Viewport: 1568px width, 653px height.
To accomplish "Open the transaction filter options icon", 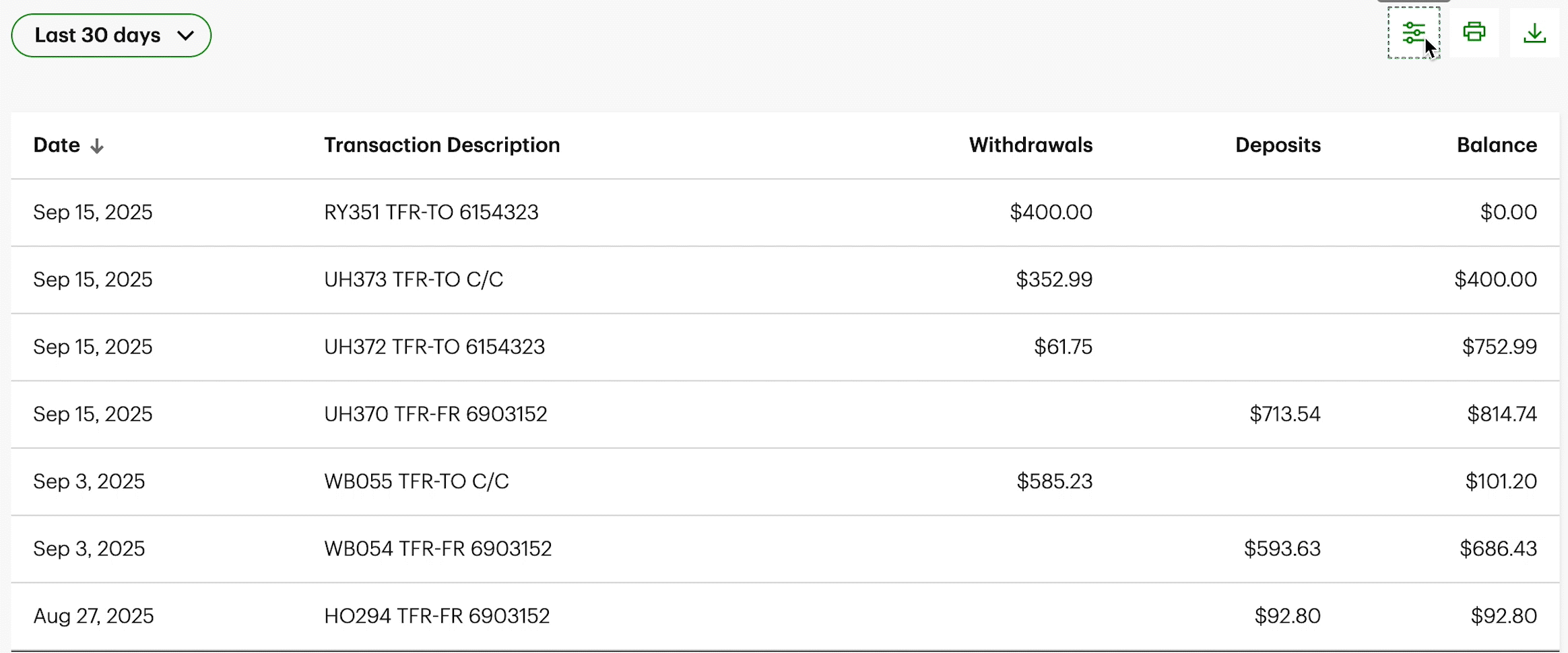I will click(x=1413, y=33).
